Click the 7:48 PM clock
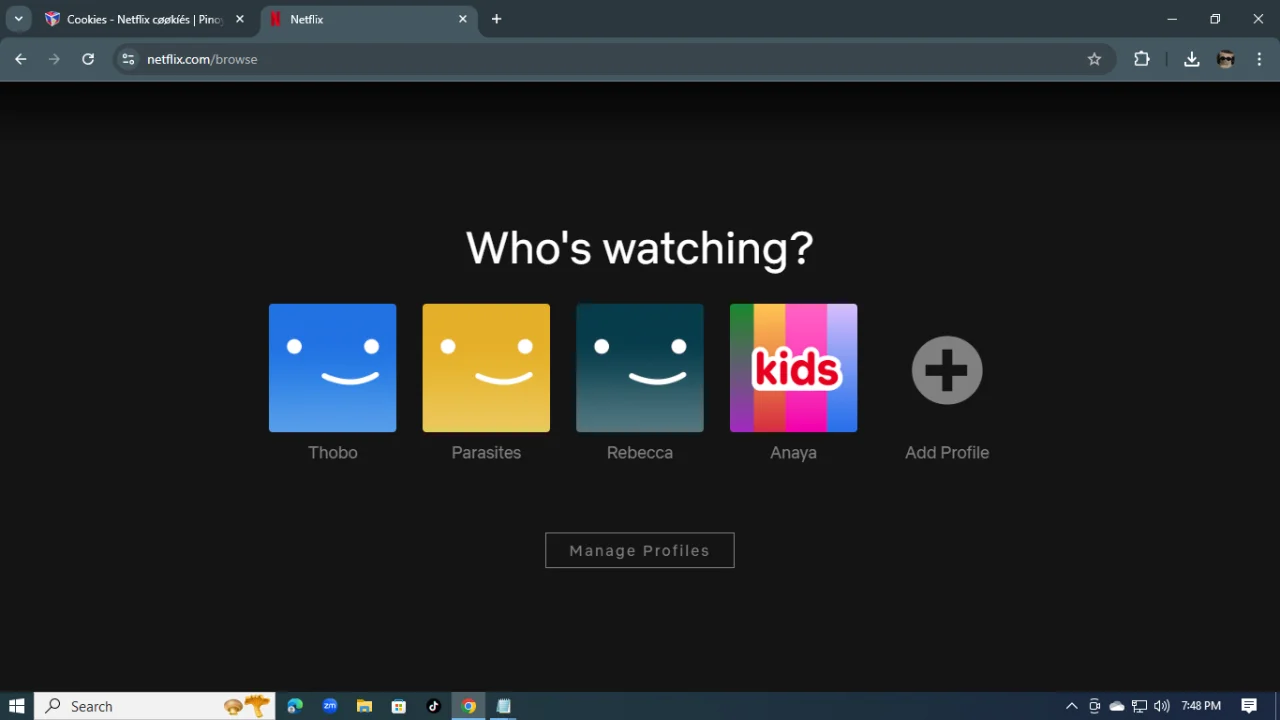Image resolution: width=1280 pixels, height=720 pixels. [1201, 706]
